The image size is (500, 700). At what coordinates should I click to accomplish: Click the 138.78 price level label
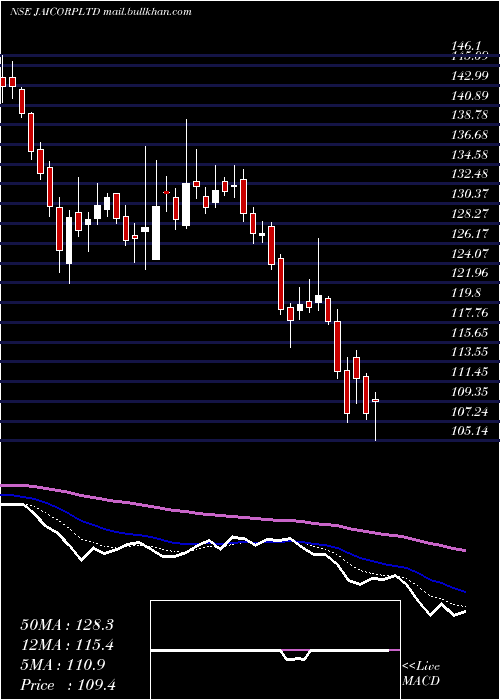470,115
